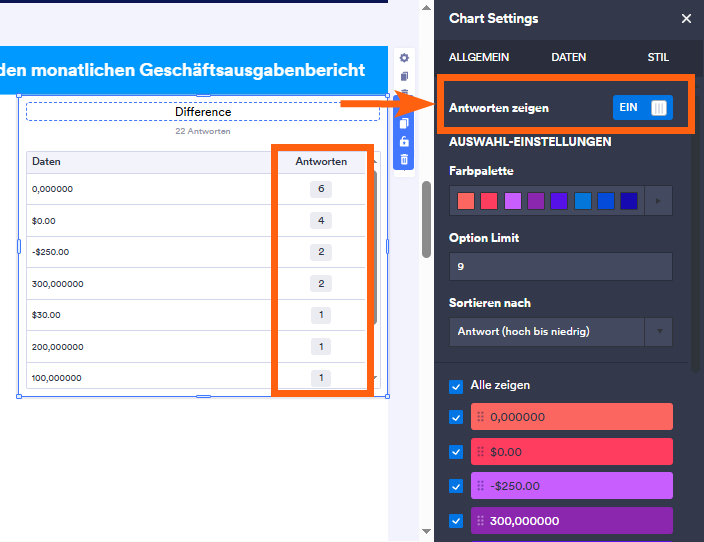This screenshot has width=704, height=542.
Task: Turn off Antworten zeigen toggle
Action: point(642,108)
